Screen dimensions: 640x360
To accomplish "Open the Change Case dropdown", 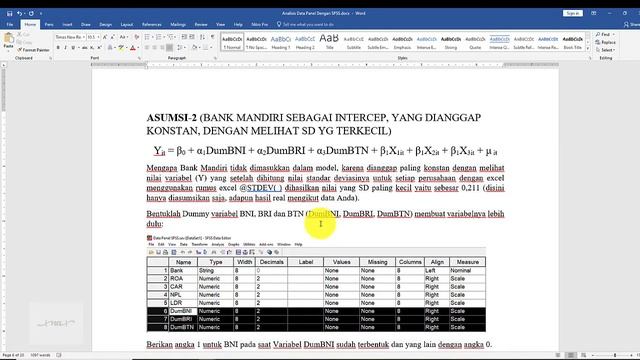I will (124, 37).
